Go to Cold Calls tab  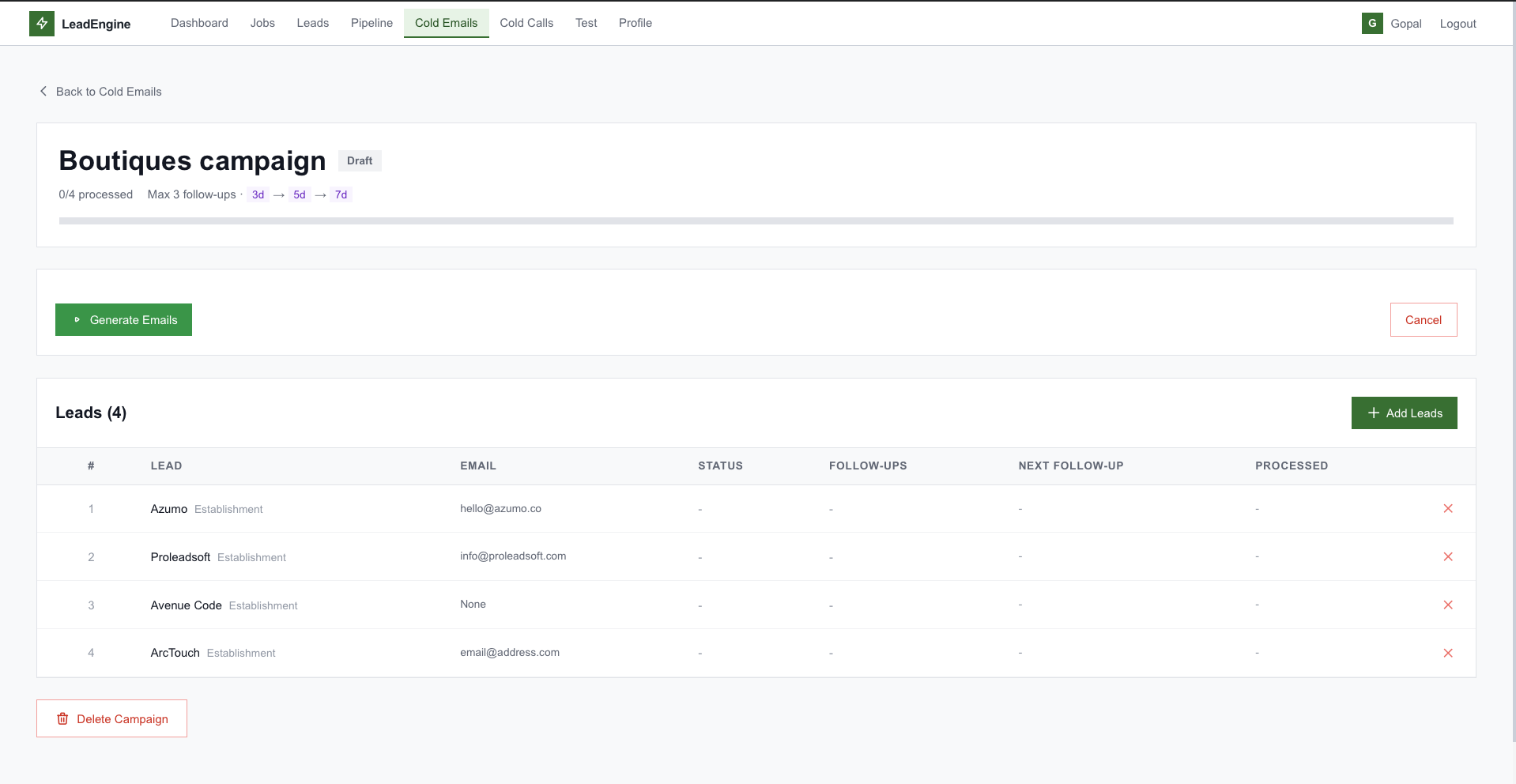coord(526,23)
